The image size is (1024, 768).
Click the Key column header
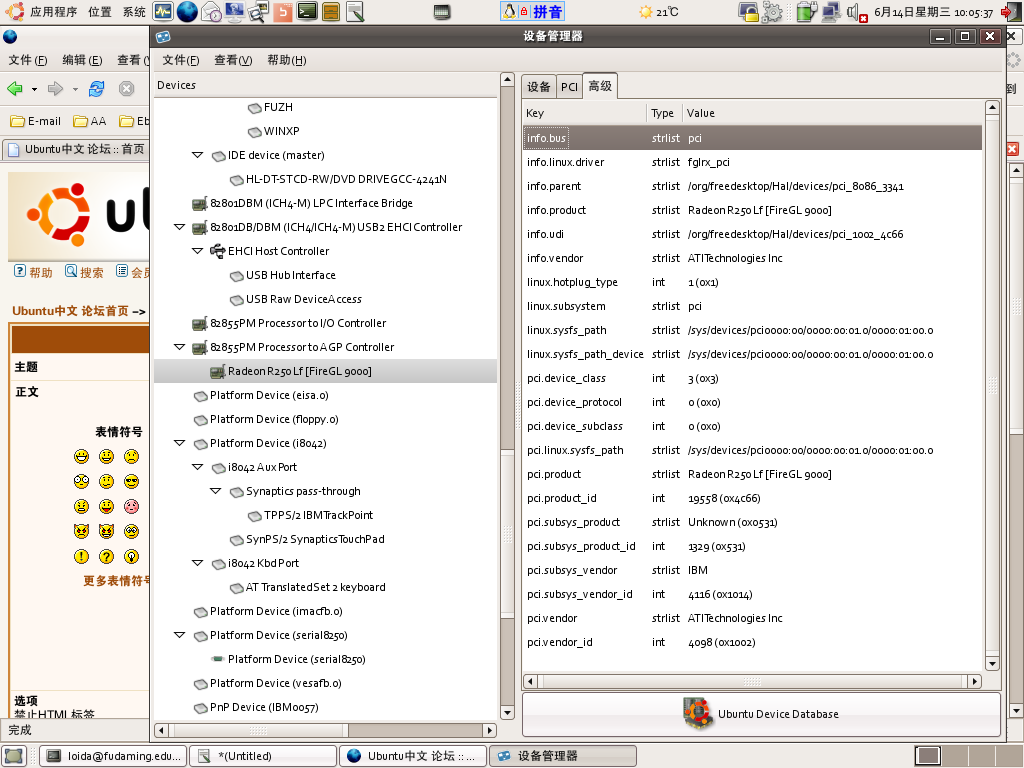(584, 113)
